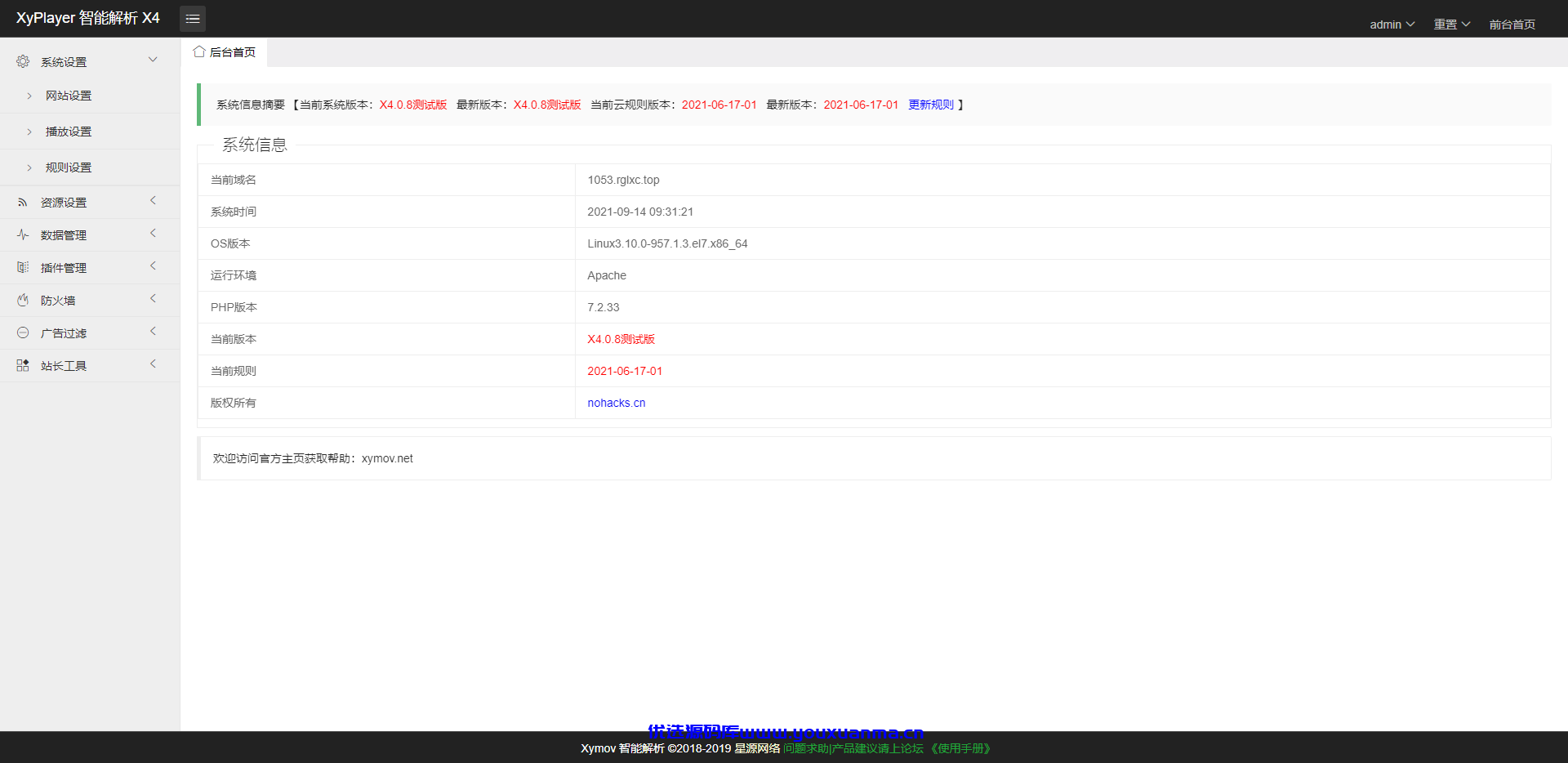Expand the 插件管理 menu arrow

click(153, 266)
